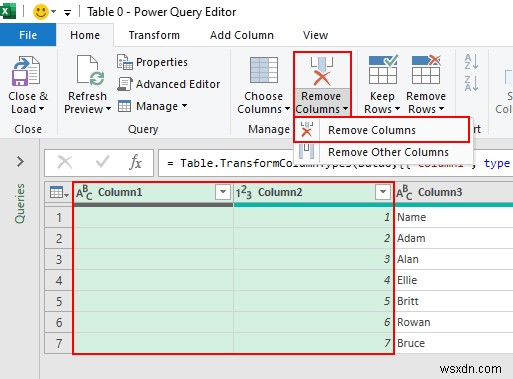
Task: Select the Column1 header
Action: click(x=153, y=193)
